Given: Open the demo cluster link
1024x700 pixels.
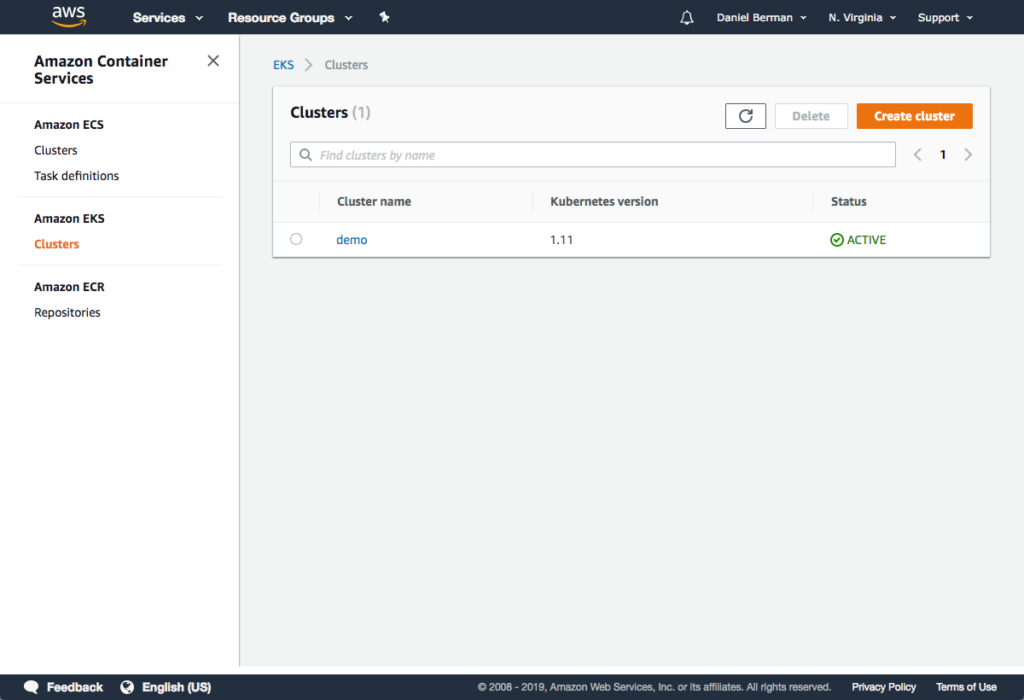Looking at the screenshot, I should point(351,240).
